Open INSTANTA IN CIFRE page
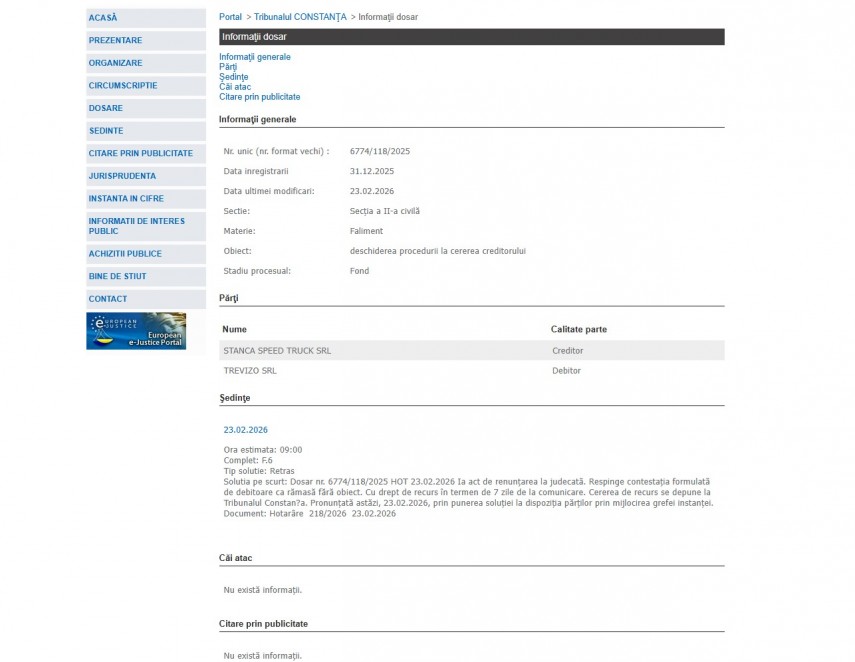 tap(126, 199)
